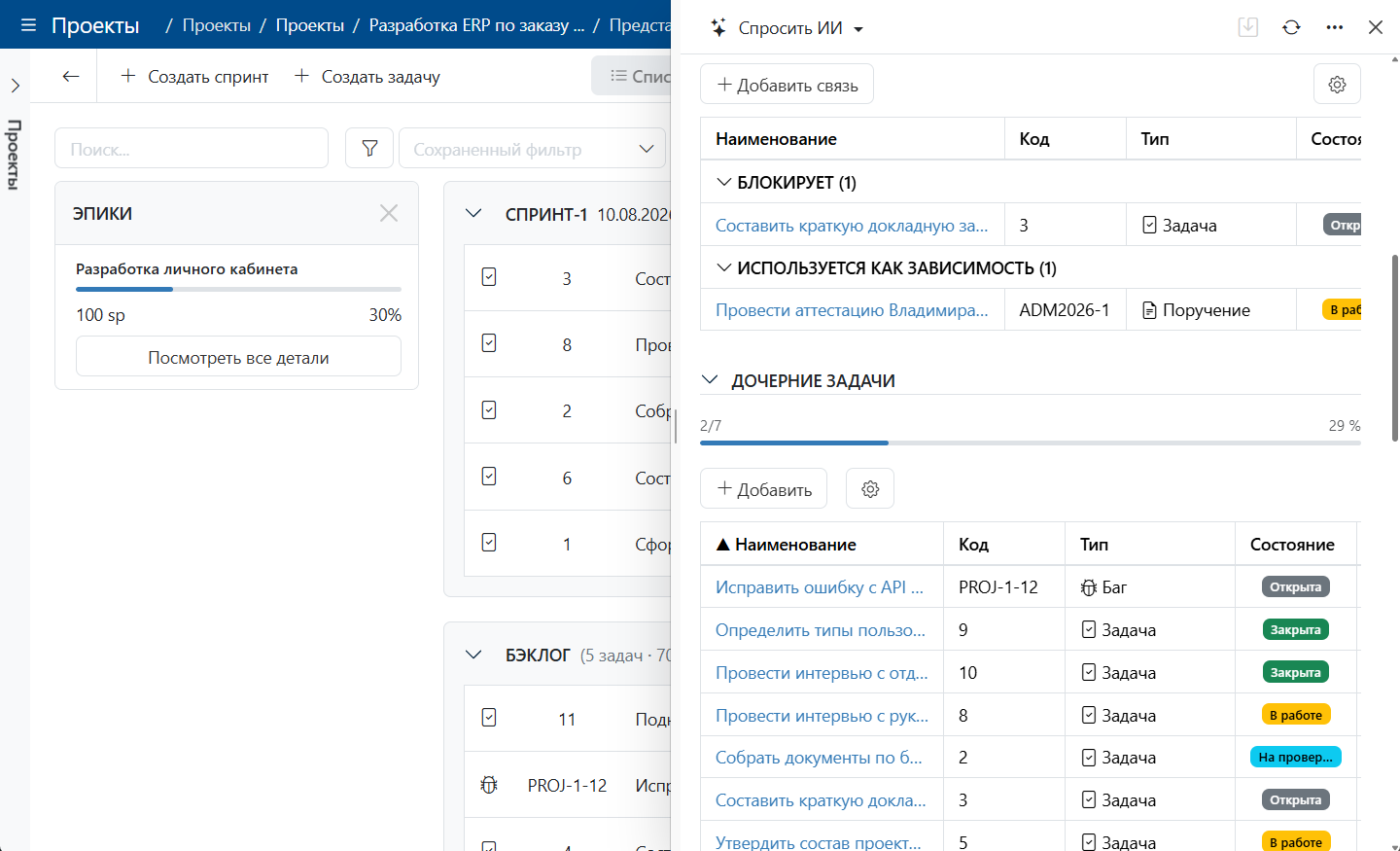Screen dimensions: 1400x851
Task: Click the bug icon next to Баг
Action: [x=1089, y=587]
